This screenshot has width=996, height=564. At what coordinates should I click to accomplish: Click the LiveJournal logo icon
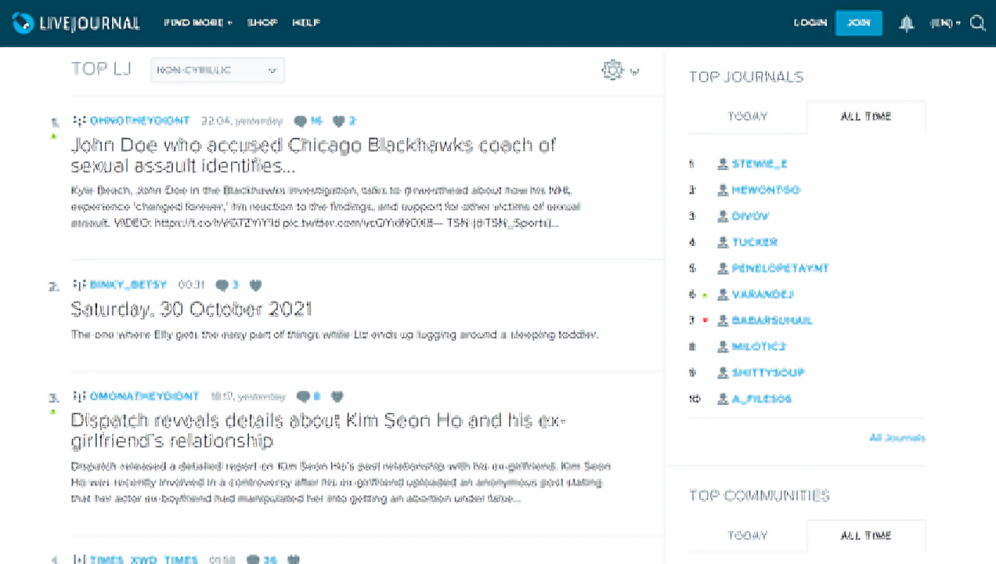22,23
